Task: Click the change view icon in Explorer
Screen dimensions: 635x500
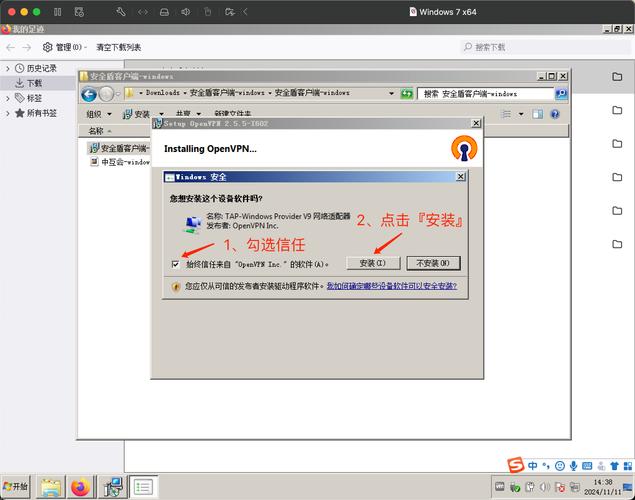Action: (506, 114)
